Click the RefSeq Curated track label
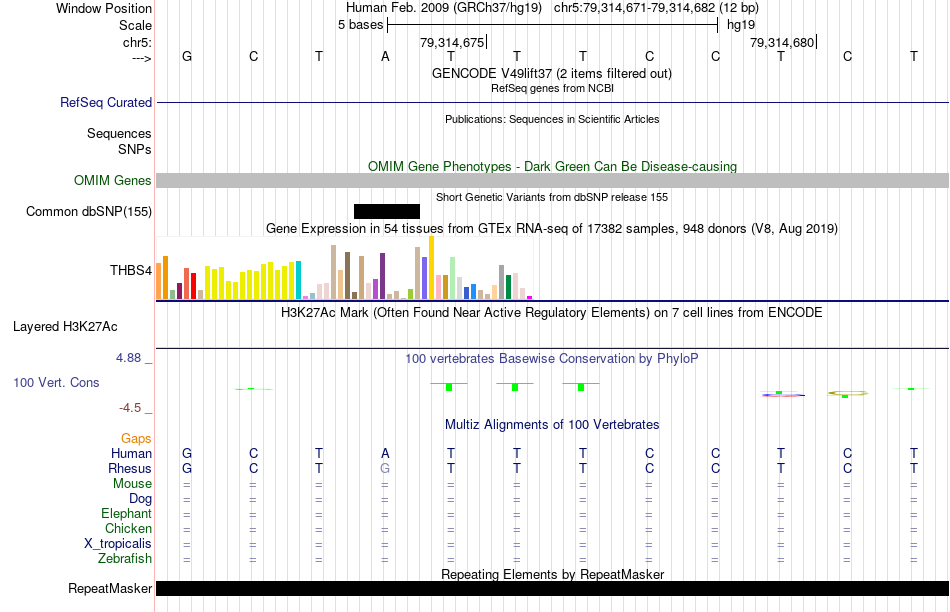Screen dimensions: 950x612 tap(105, 102)
